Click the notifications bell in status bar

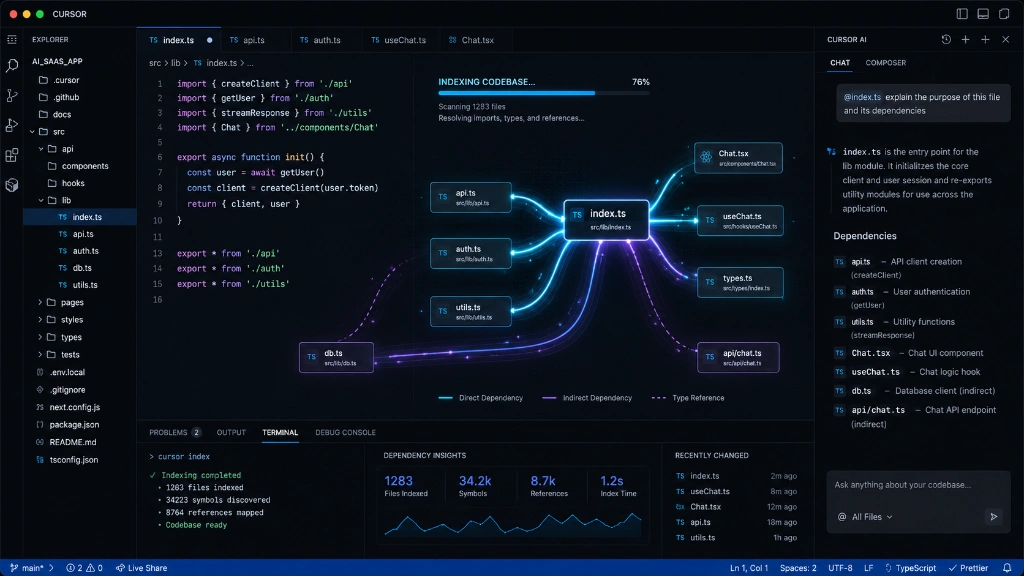[x=1007, y=568]
